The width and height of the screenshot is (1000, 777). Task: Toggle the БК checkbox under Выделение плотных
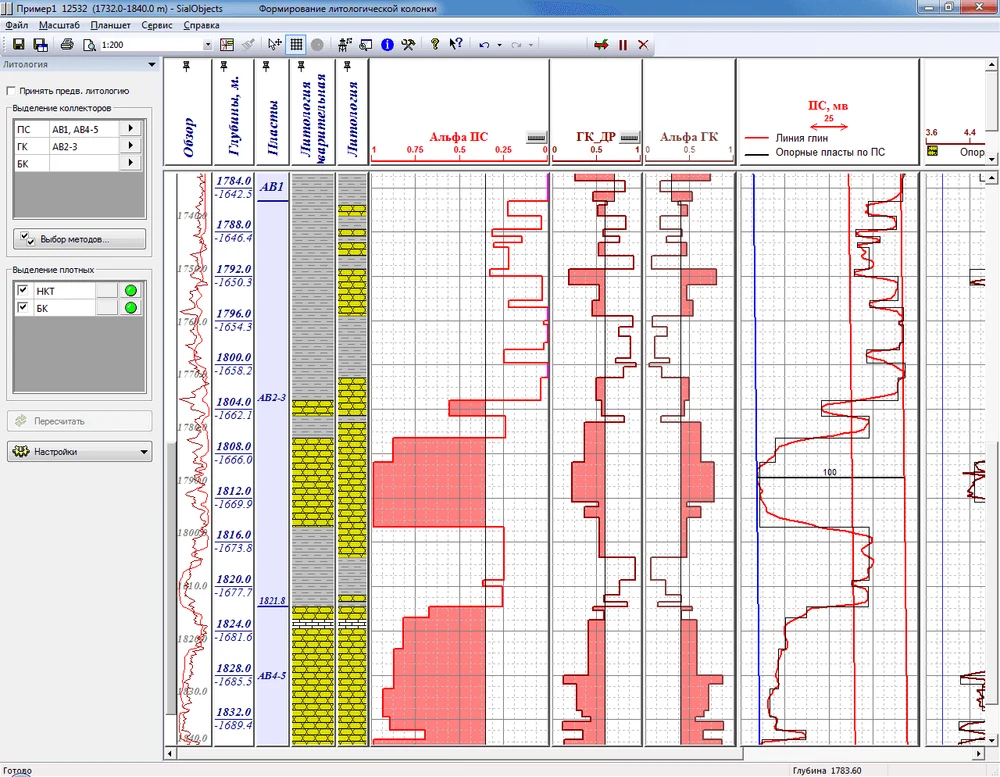click(24, 308)
